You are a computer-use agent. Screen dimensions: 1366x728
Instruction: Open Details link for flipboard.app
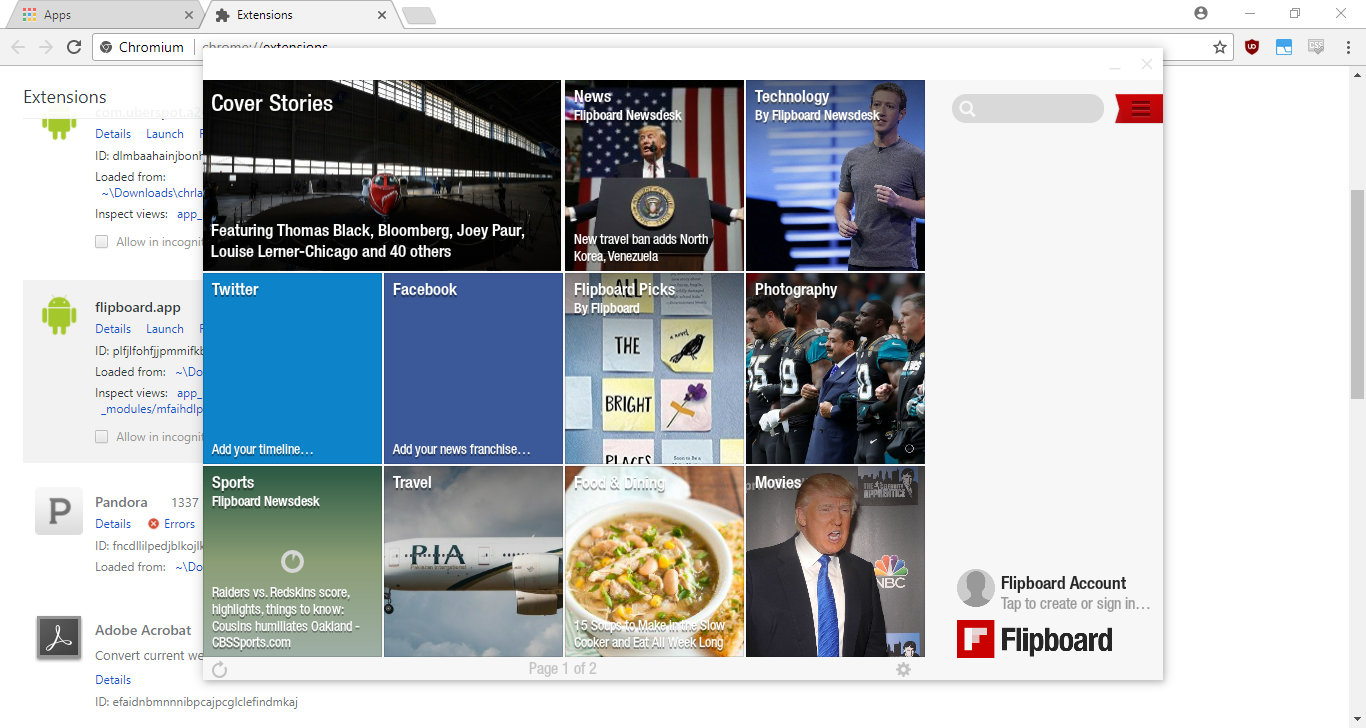point(113,329)
